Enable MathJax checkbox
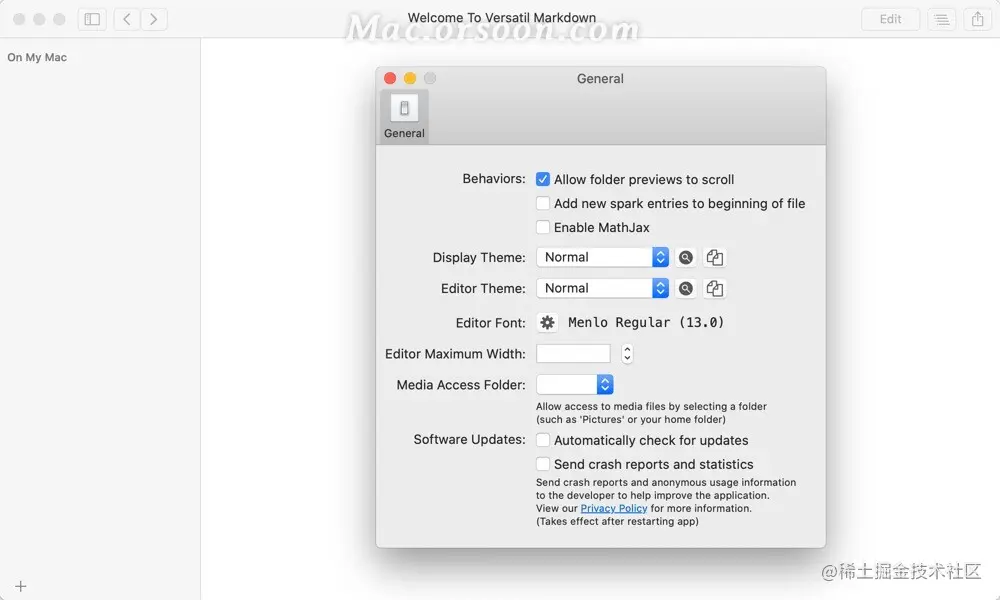The height and width of the screenshot is (600, 1000). (x=543, y=227)
